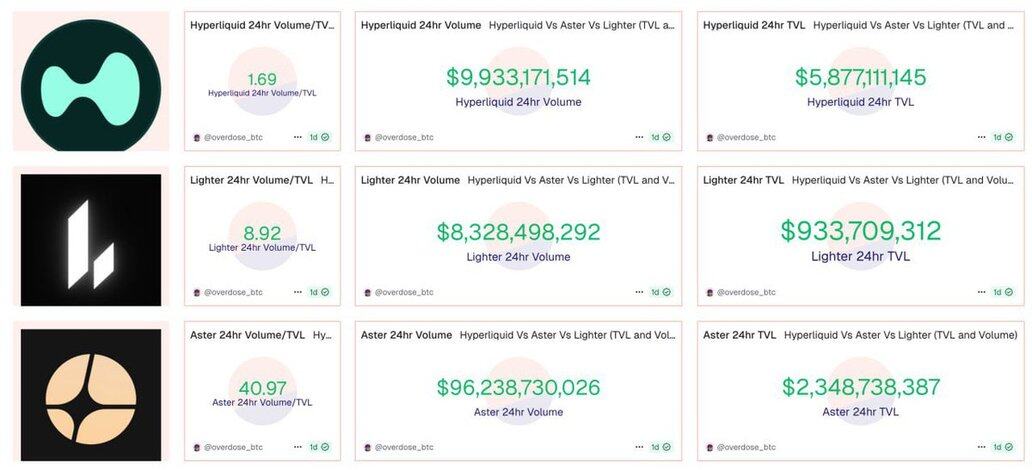Click author avatar on Hyperliquid 24hr Volume card
Screen dimensions: 1032x470
coord(367,137)
